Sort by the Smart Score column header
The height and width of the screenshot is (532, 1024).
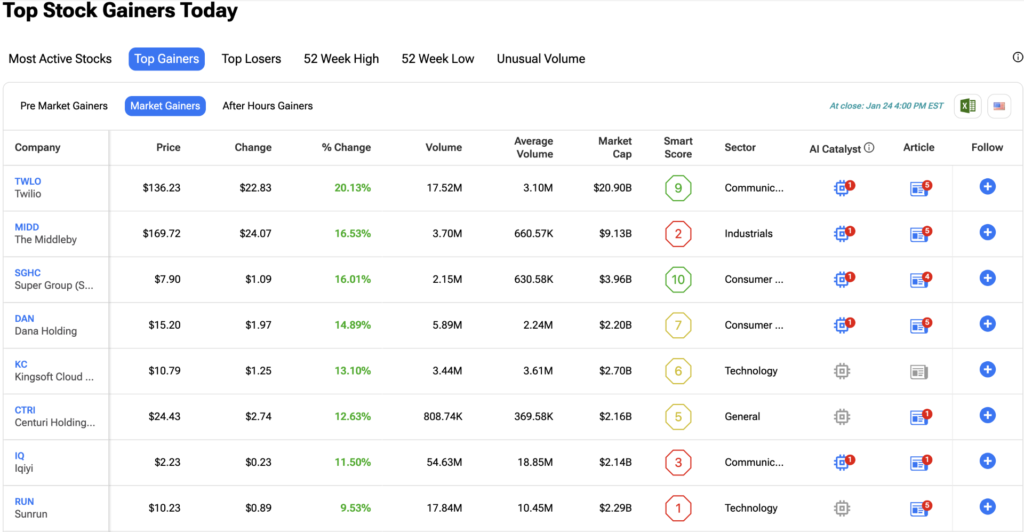point(678,148)
